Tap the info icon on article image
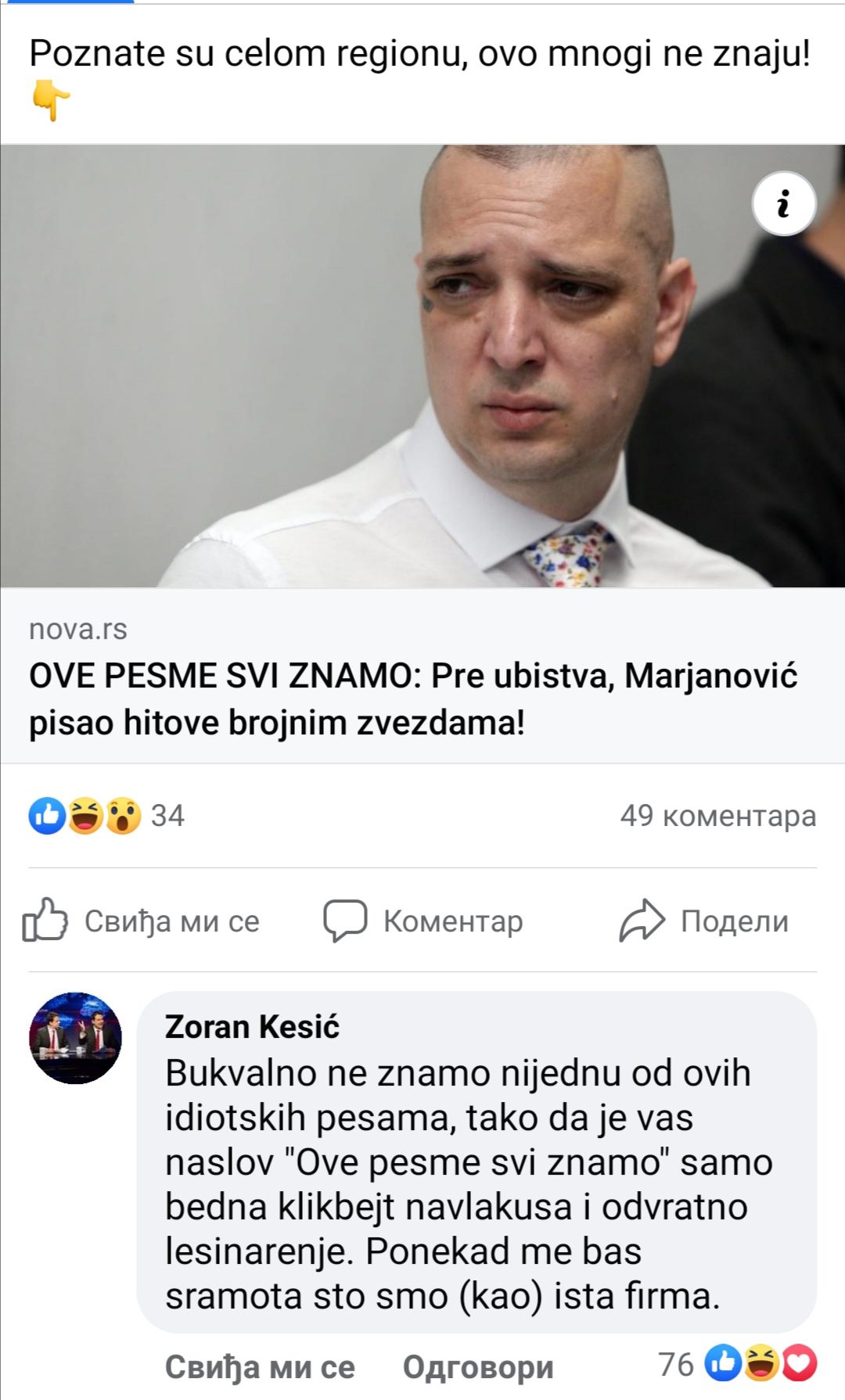The width and height of the screenshot is (845, 1400). point(784,203)
